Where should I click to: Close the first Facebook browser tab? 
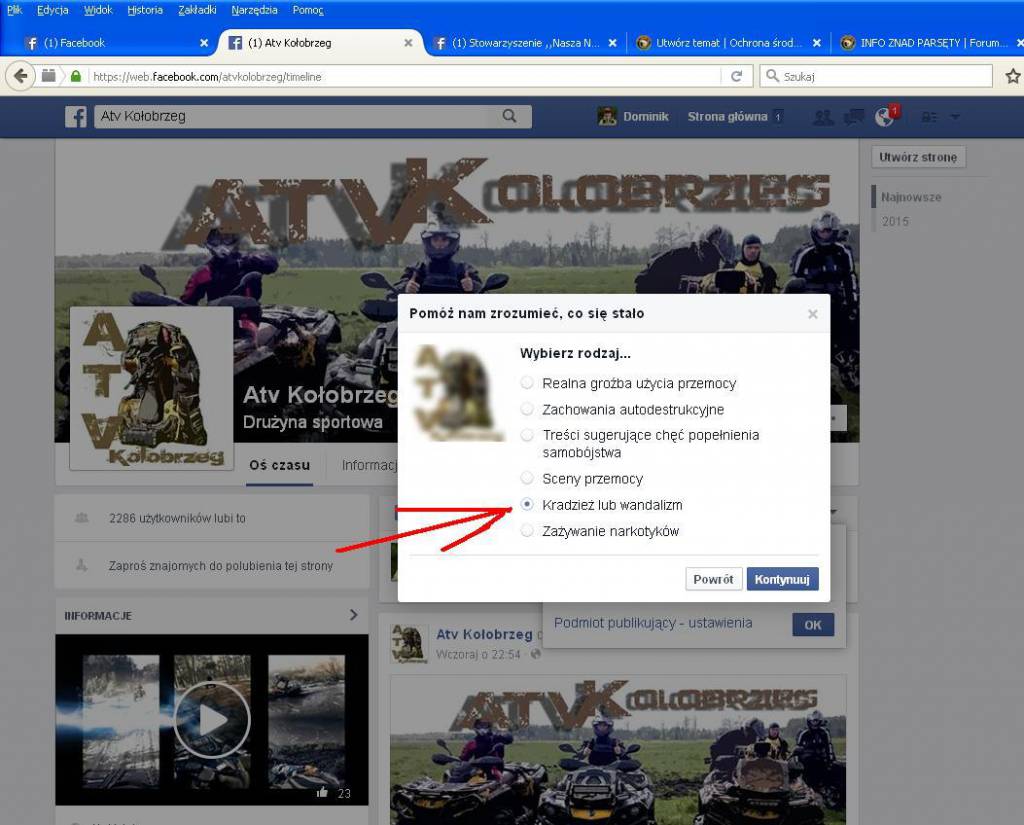(204, 43)
